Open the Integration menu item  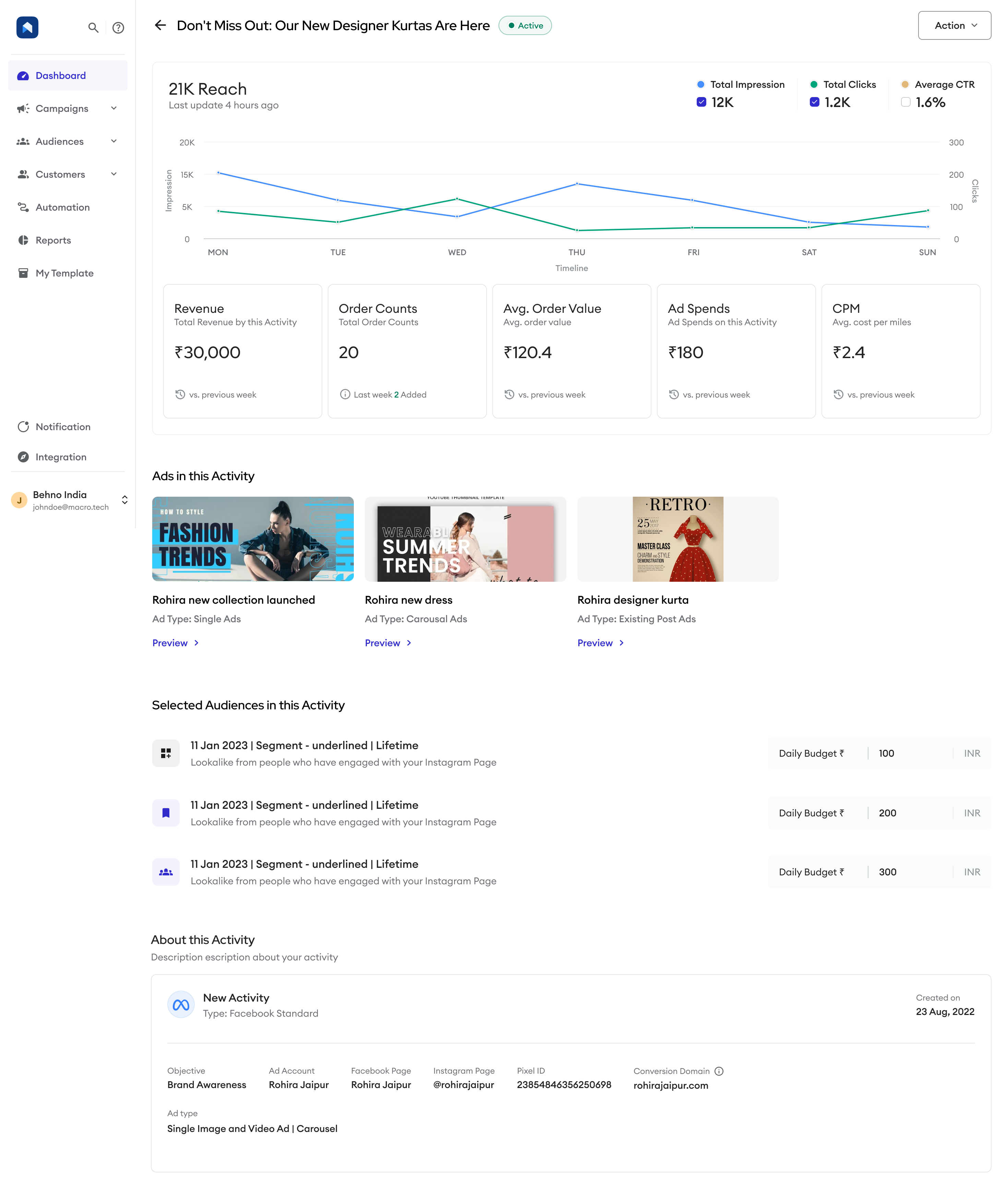(x=68, y=457)
